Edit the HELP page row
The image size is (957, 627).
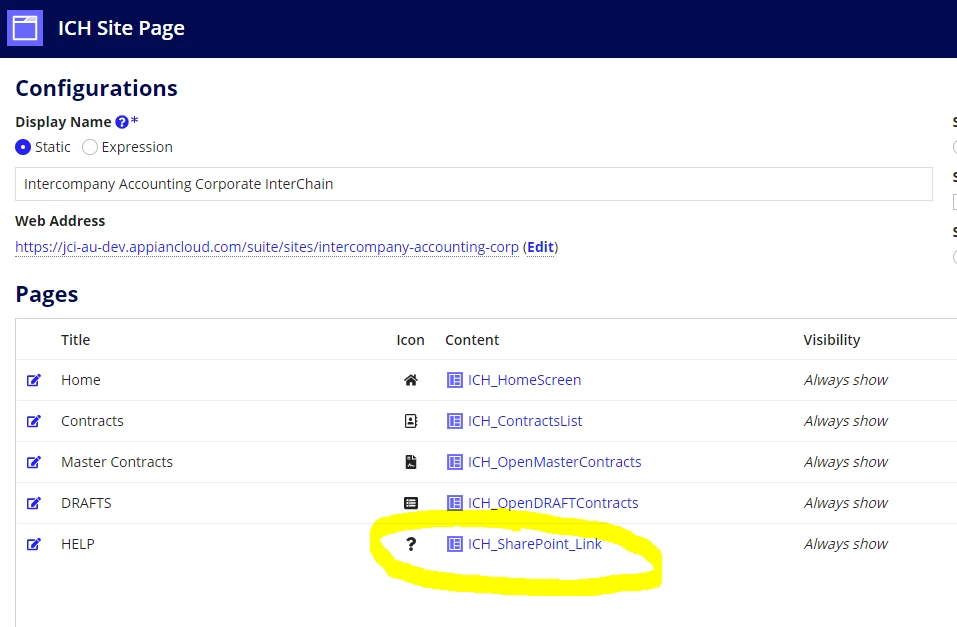[34, 544]
